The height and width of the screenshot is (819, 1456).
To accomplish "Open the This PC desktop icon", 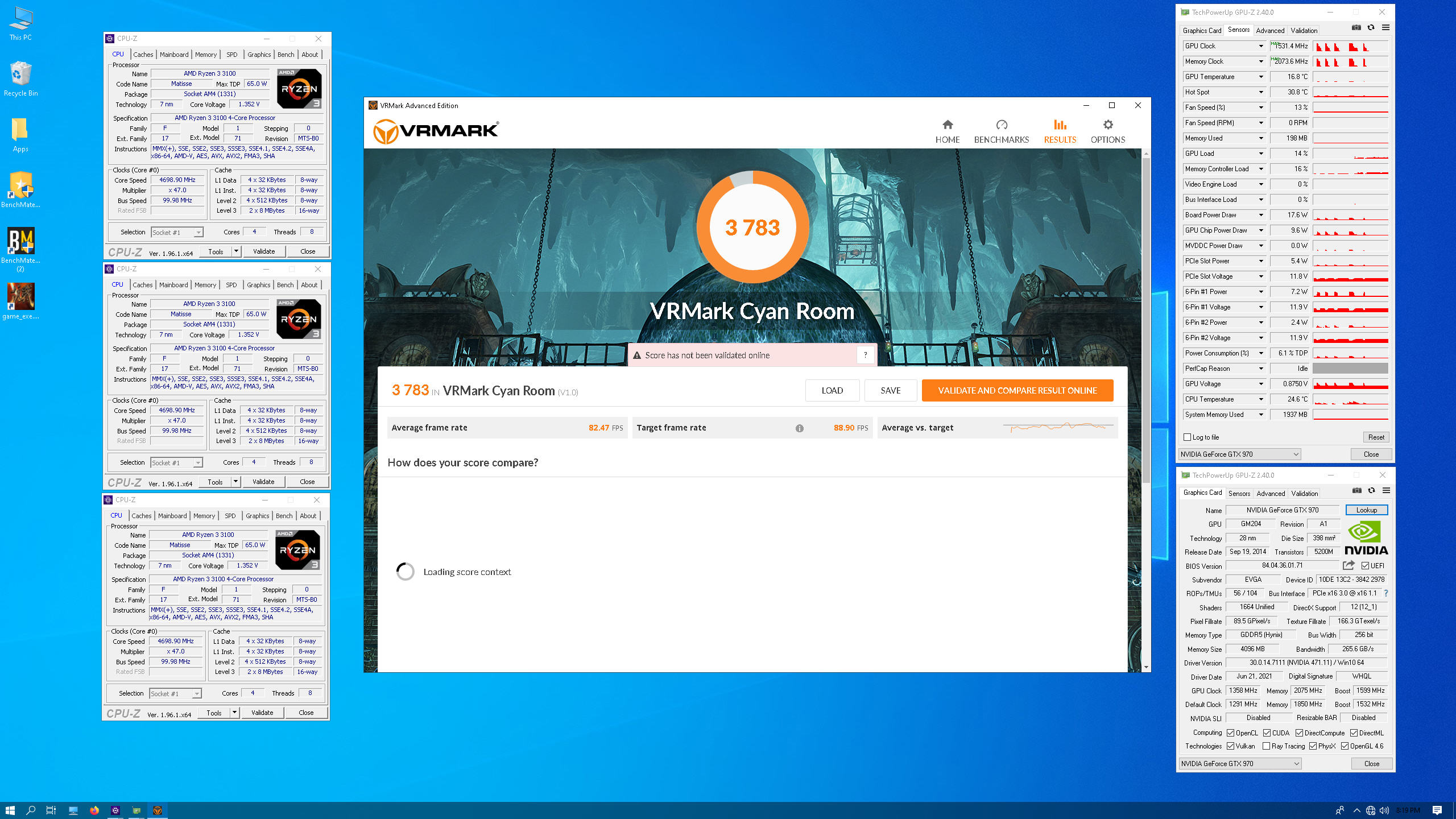I will pos(20,24).
